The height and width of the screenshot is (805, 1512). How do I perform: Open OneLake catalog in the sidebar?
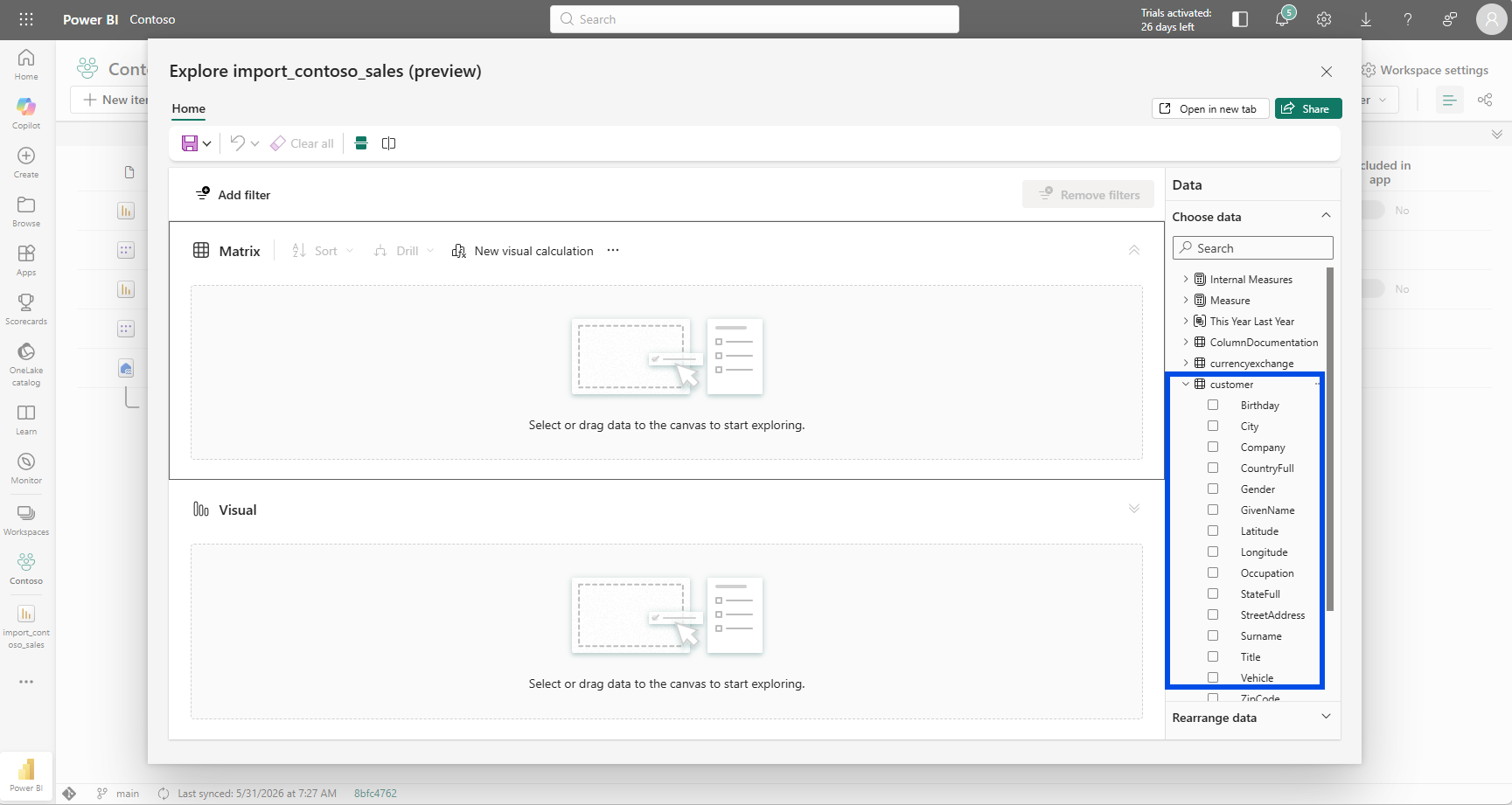(x=26, y=364)
